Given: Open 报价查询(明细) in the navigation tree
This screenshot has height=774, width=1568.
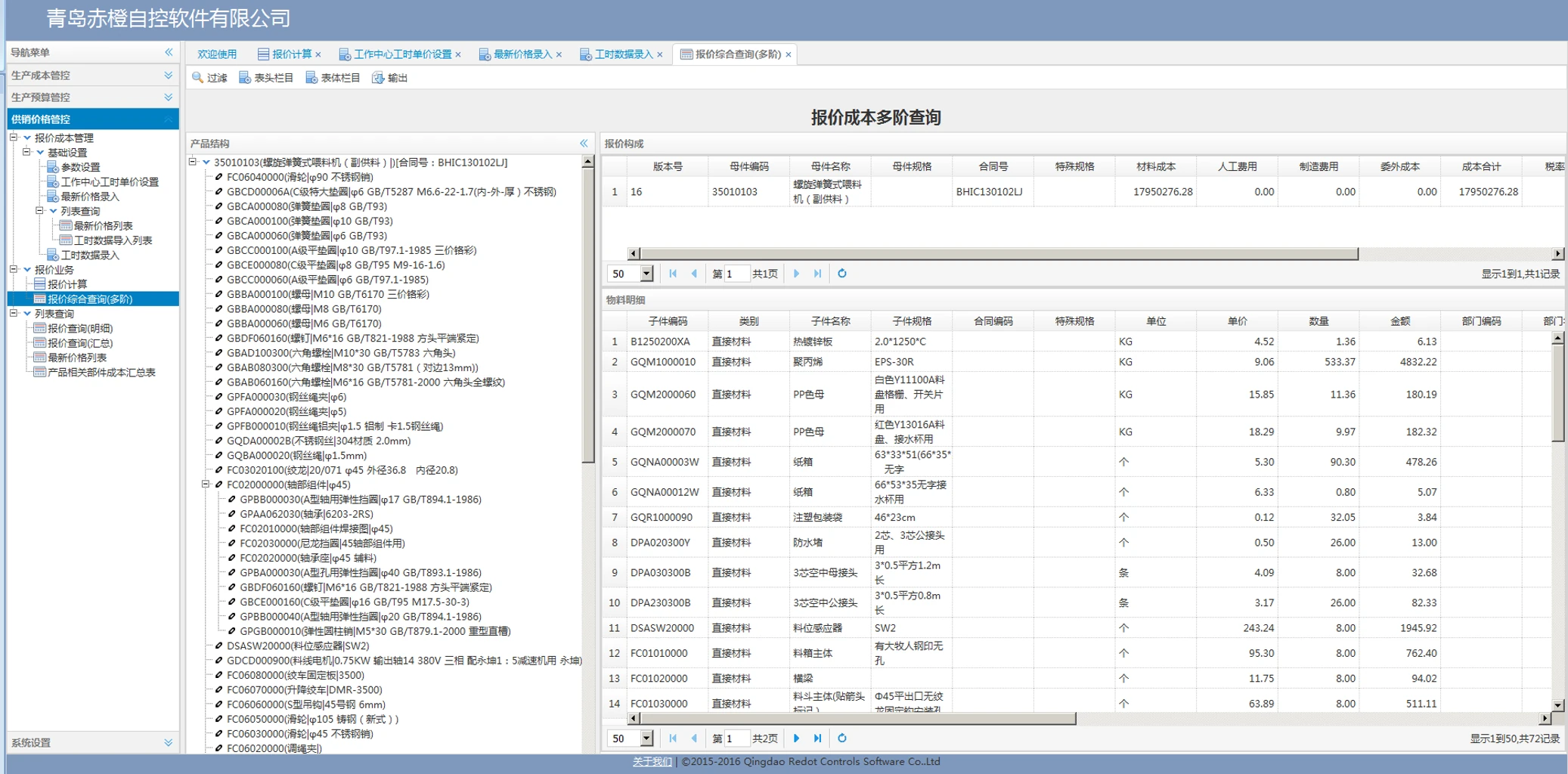Looking at the screenshot, I should coord(80,328).
